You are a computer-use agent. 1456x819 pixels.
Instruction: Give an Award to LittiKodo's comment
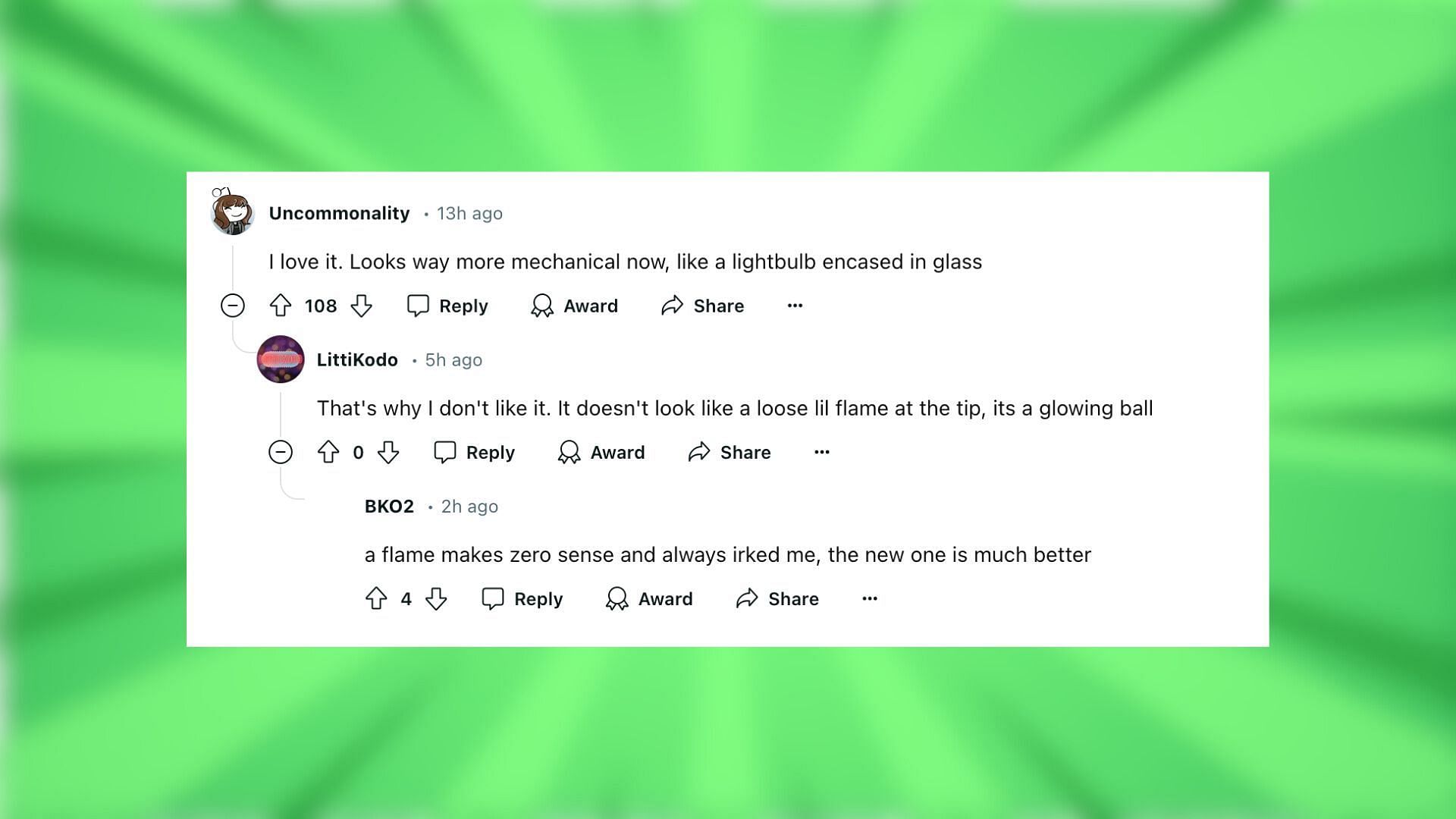601,453
